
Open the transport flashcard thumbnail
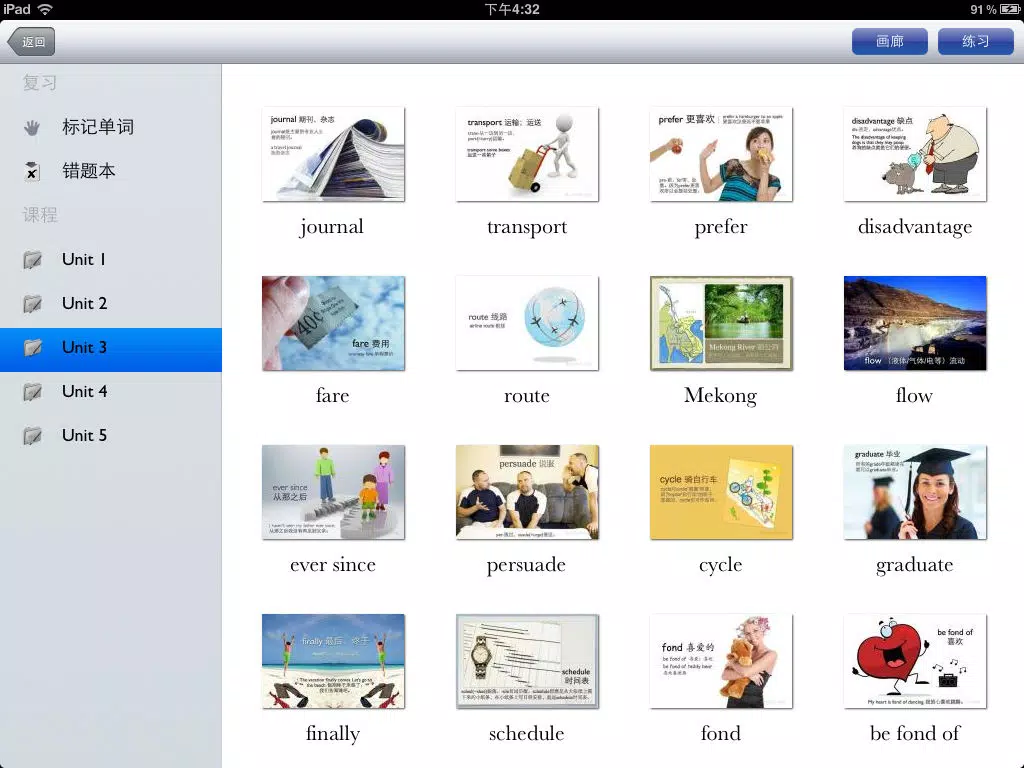pyautogui.click(x=527, y=154)
